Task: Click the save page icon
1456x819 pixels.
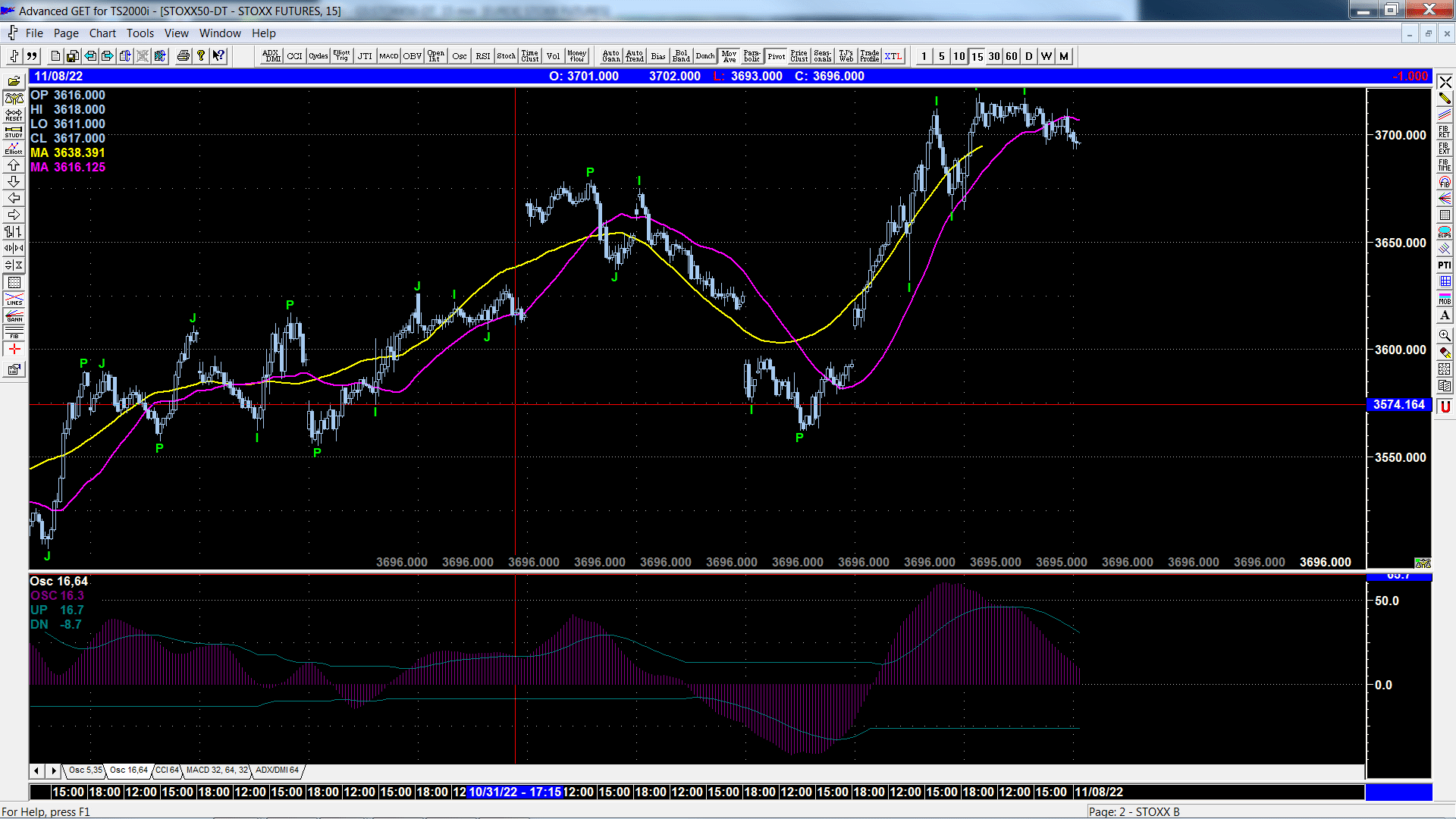Action: point(73,56)
